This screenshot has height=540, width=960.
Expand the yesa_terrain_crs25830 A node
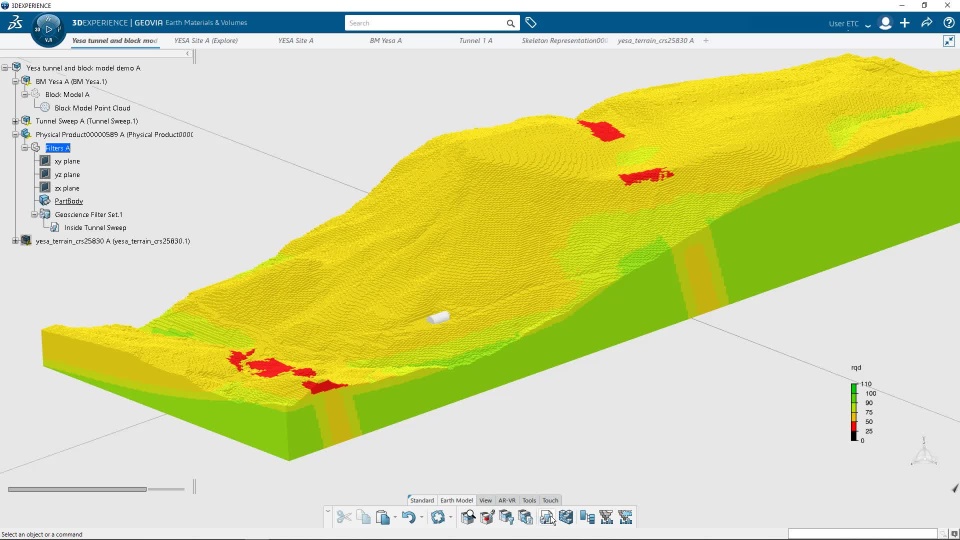15,241
